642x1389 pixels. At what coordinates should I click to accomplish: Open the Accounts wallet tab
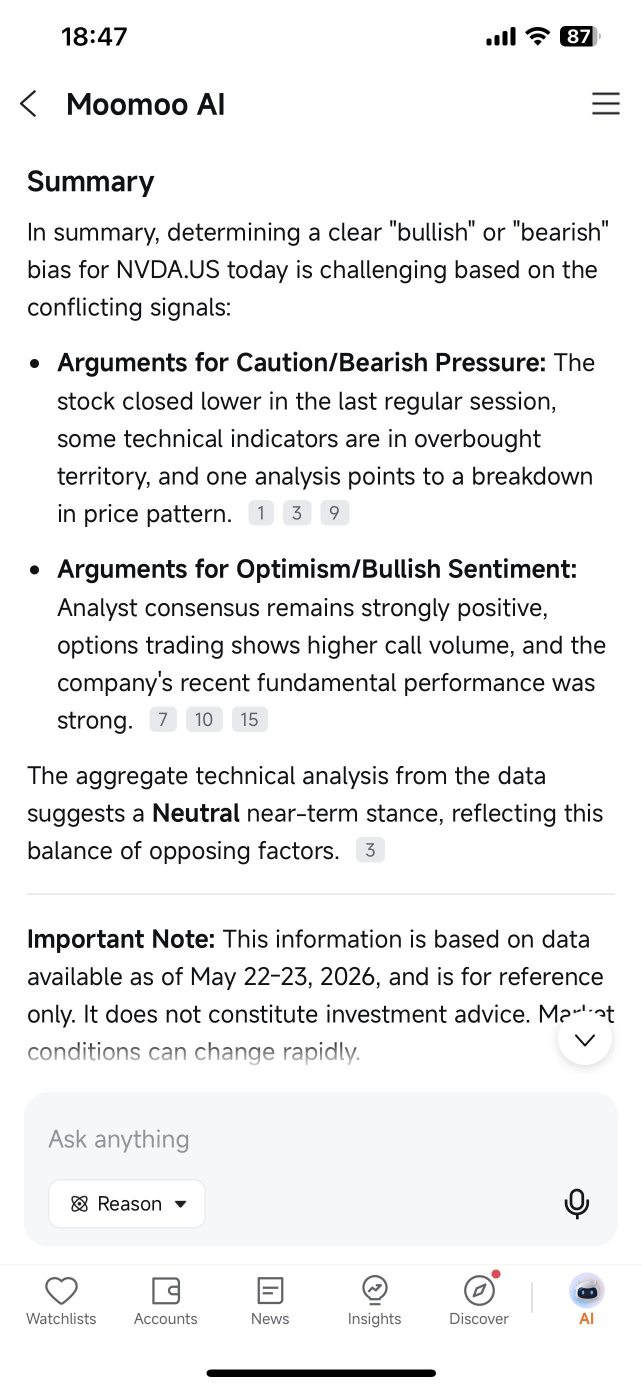point(166,1301)
